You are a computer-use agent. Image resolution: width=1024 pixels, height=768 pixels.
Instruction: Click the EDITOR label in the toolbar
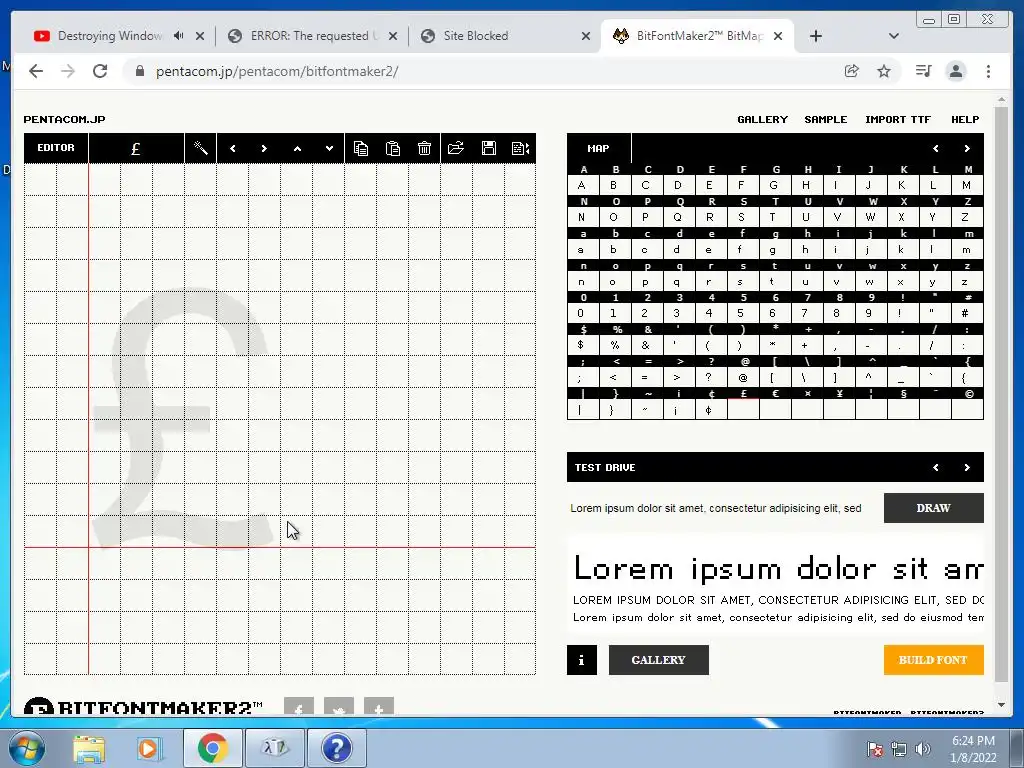(56, 148)
